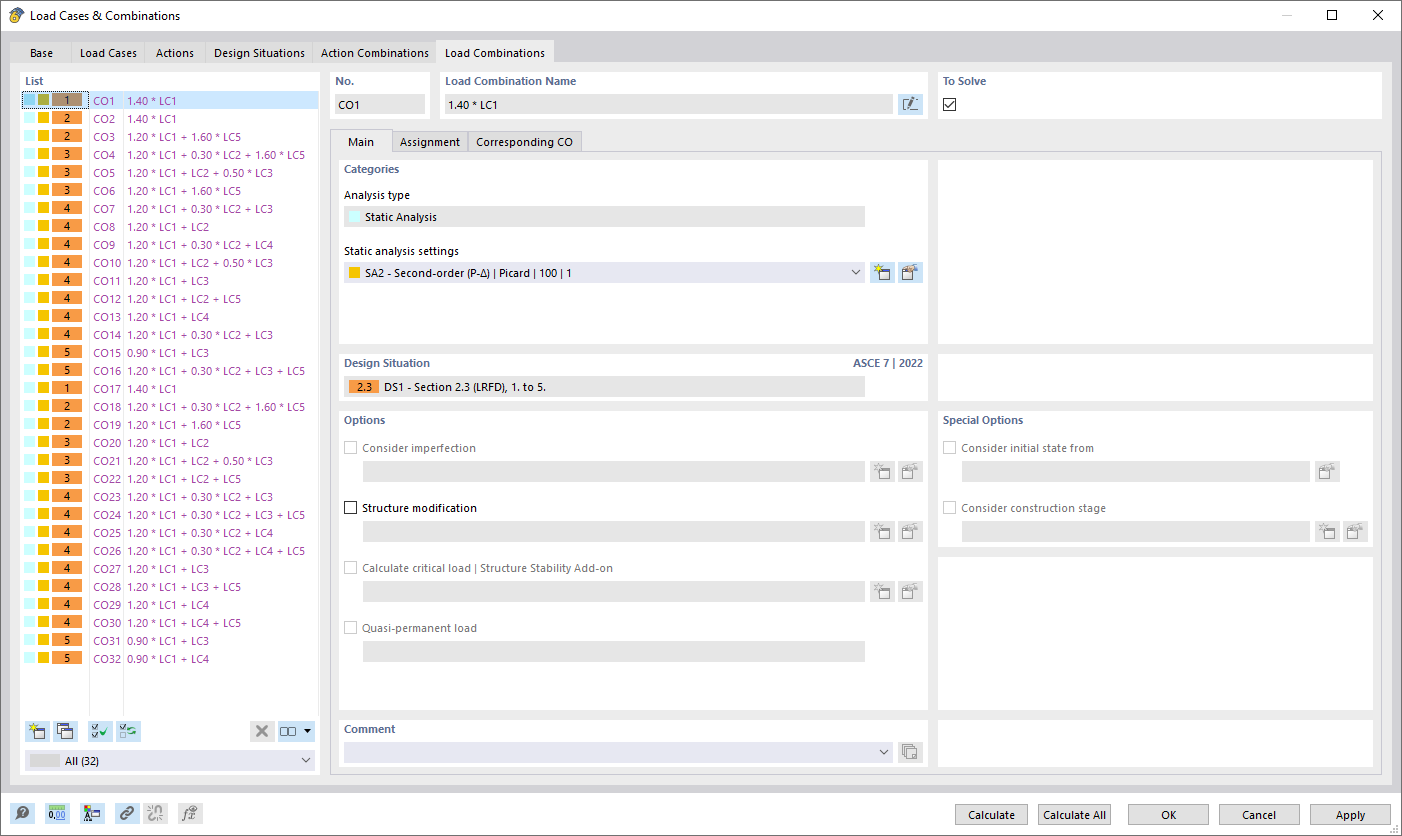Open the units and decimal places settings
Viewport: 1402px width, 836px height.
pos(57,813)
